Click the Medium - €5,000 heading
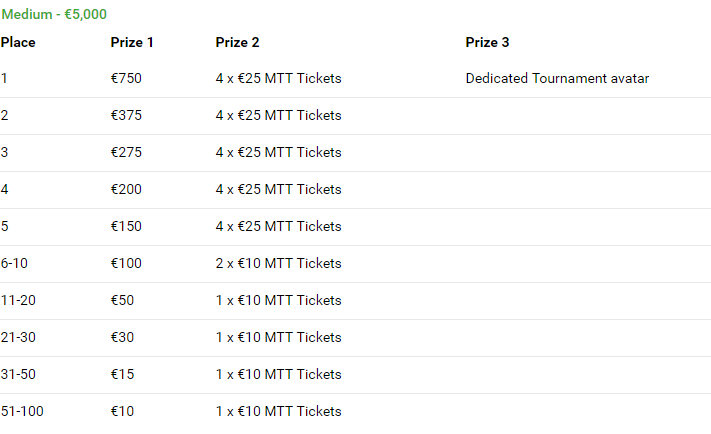Viewport: 711px width, 434px height. tap(54, 14)
